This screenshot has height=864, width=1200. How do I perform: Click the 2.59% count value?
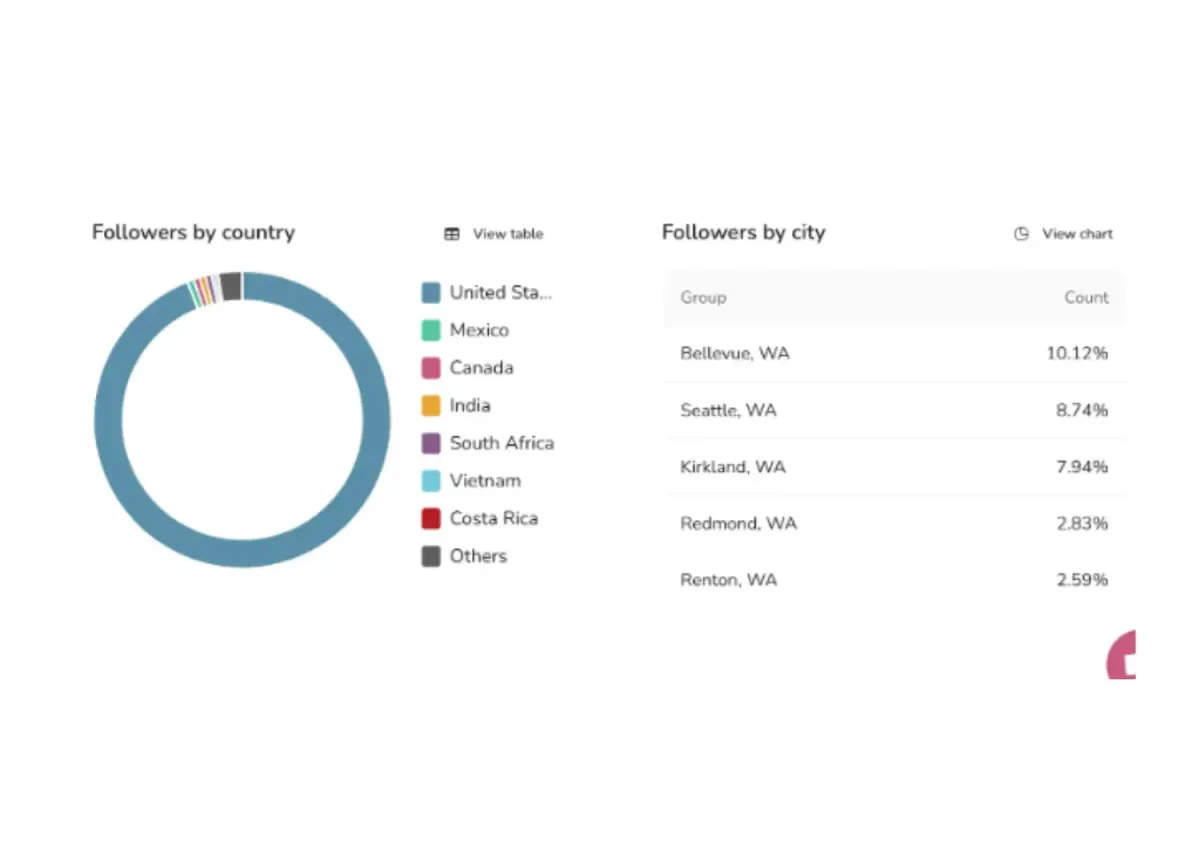tap(1082, 580)
